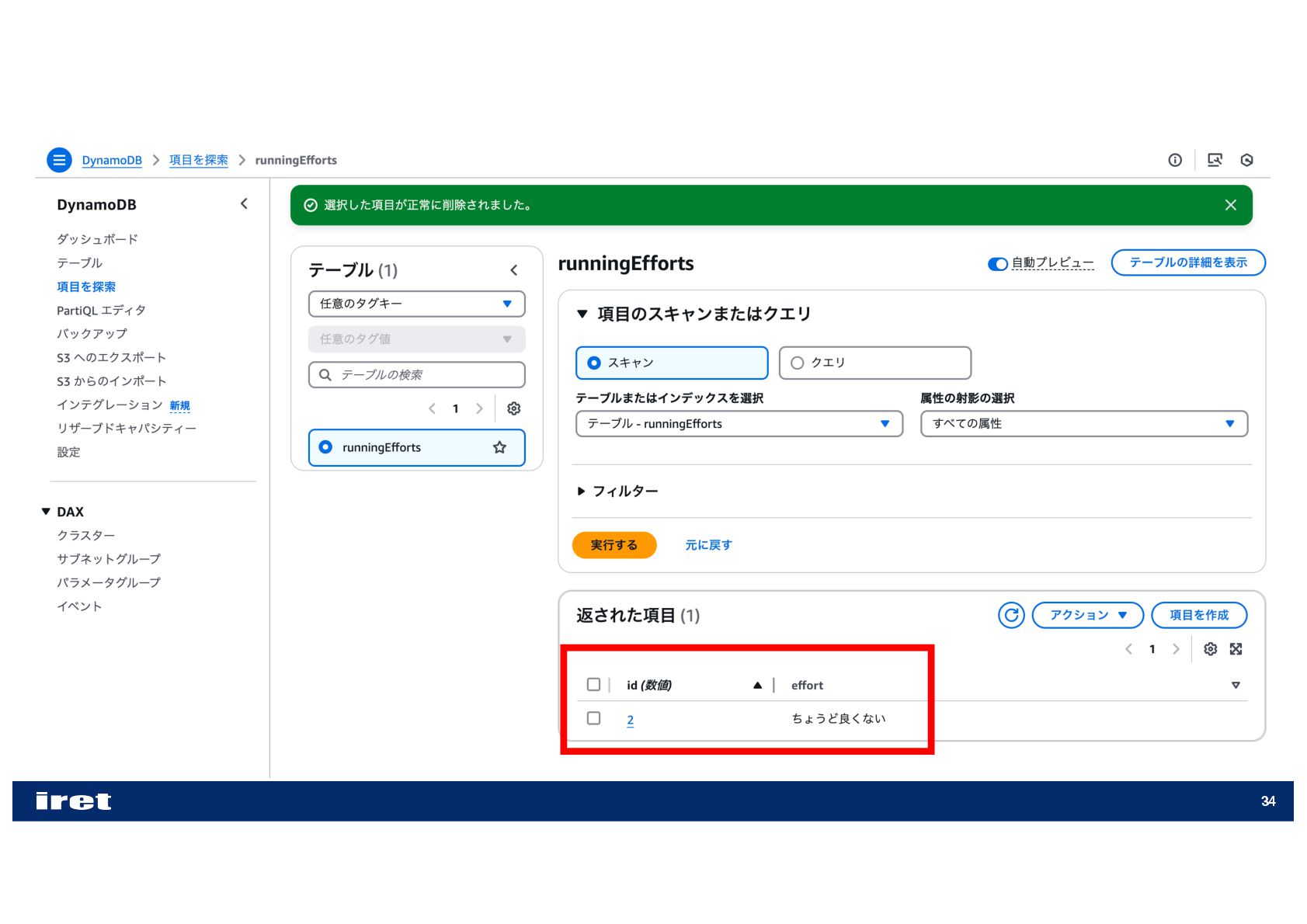Open the any tag value dropdown
The image size is (1307, 924).
tap(417, 339)
